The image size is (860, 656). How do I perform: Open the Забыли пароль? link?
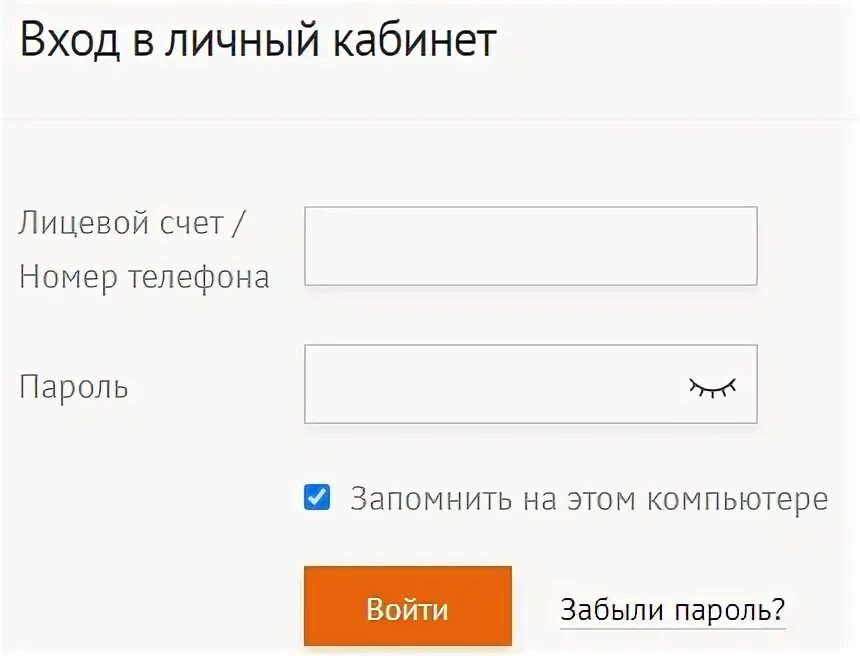point(672,609)
